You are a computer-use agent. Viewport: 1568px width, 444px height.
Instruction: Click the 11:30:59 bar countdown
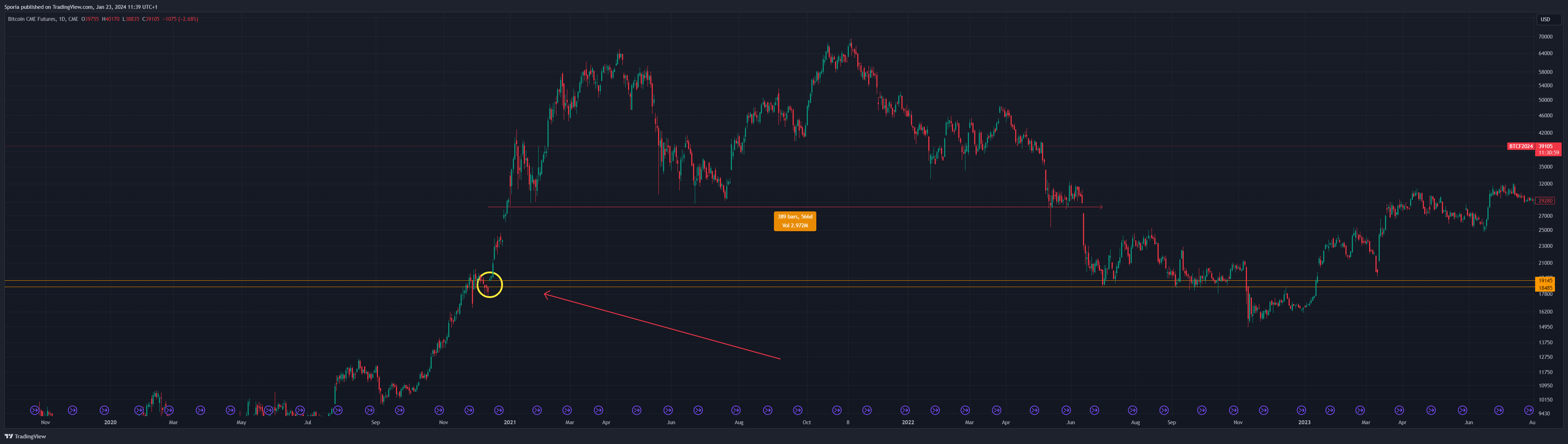1548,153
